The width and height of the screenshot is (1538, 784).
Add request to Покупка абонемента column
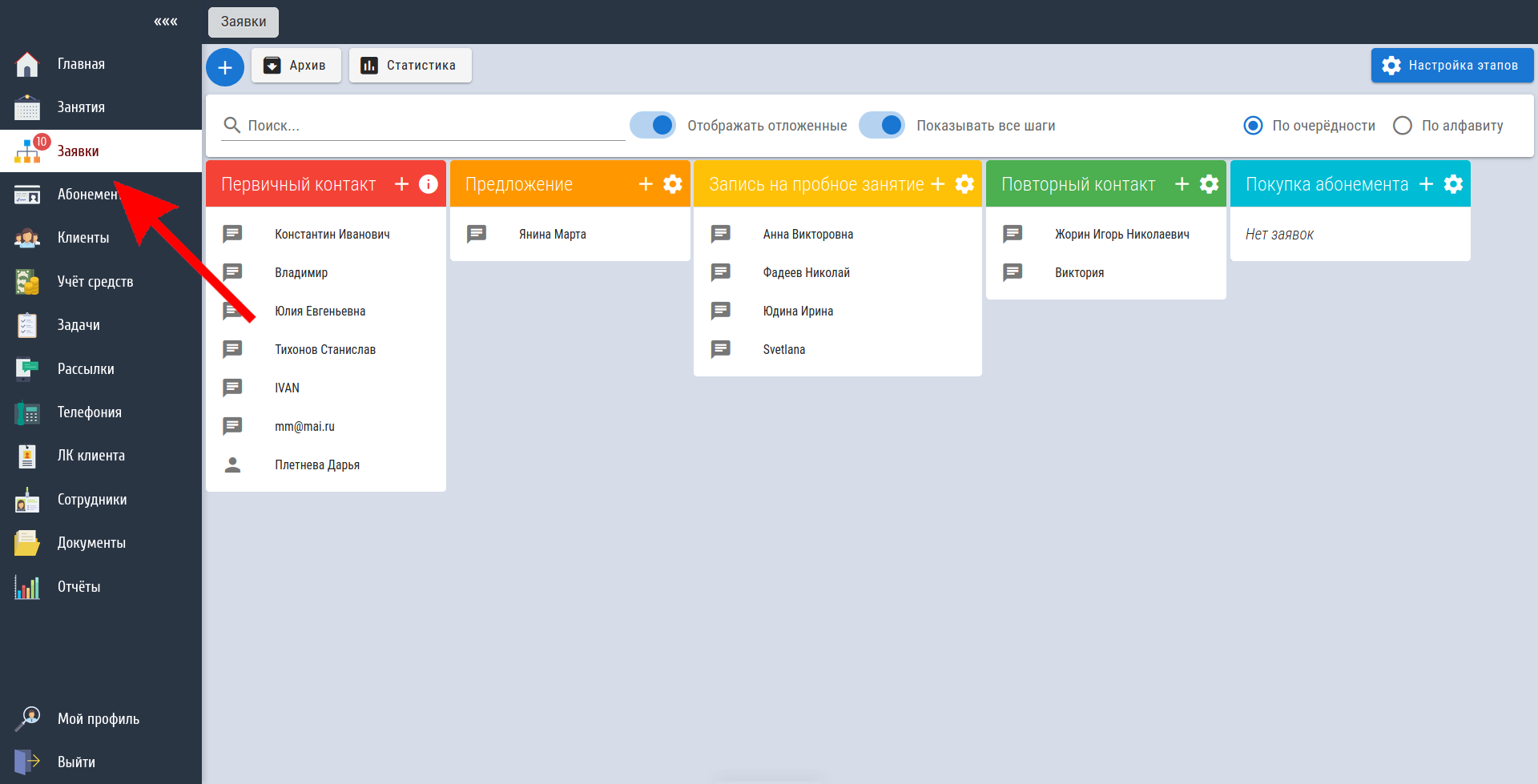1426,184
